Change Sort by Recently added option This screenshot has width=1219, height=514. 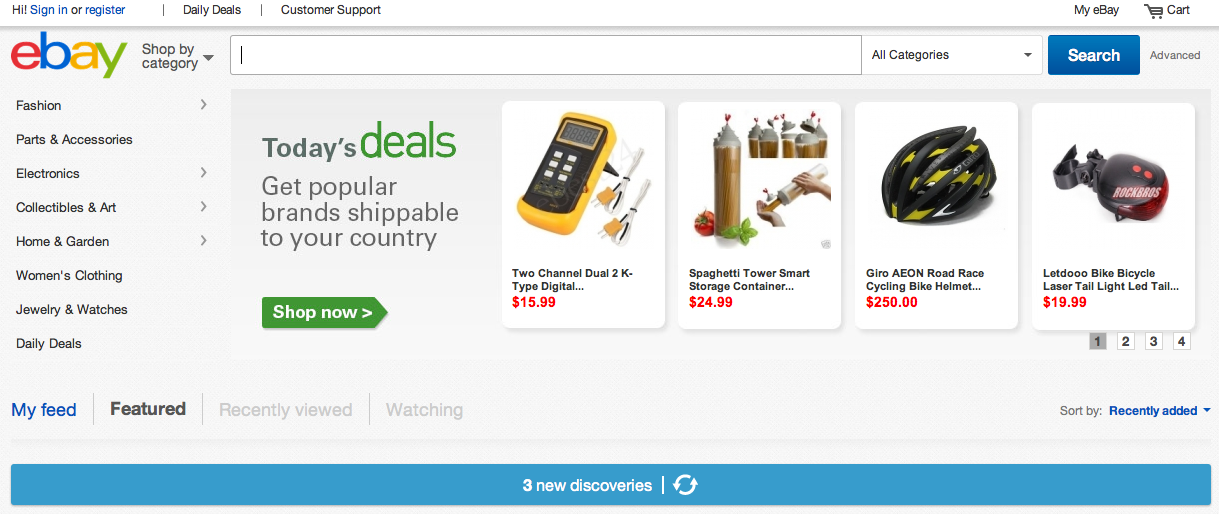pos(1159,411)
